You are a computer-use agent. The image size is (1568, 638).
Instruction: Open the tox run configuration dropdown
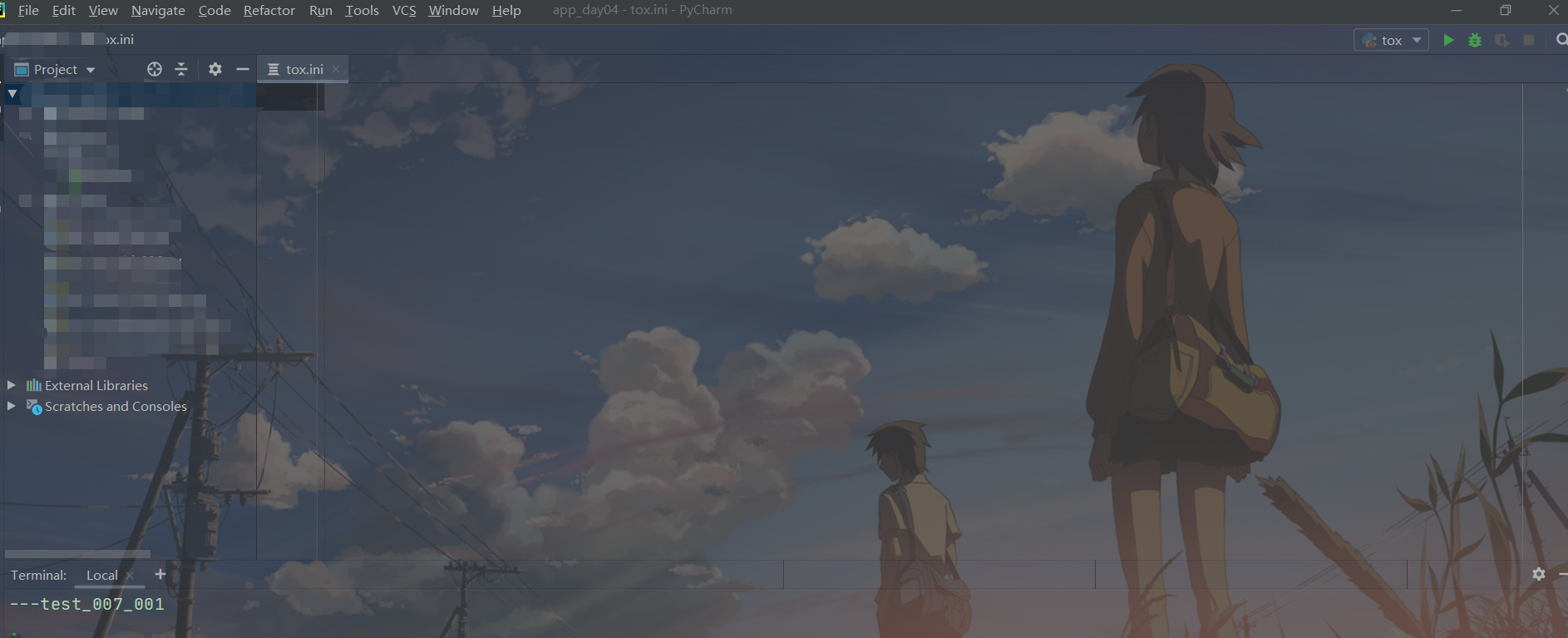pyautogui.click(x=1392, y=40)
